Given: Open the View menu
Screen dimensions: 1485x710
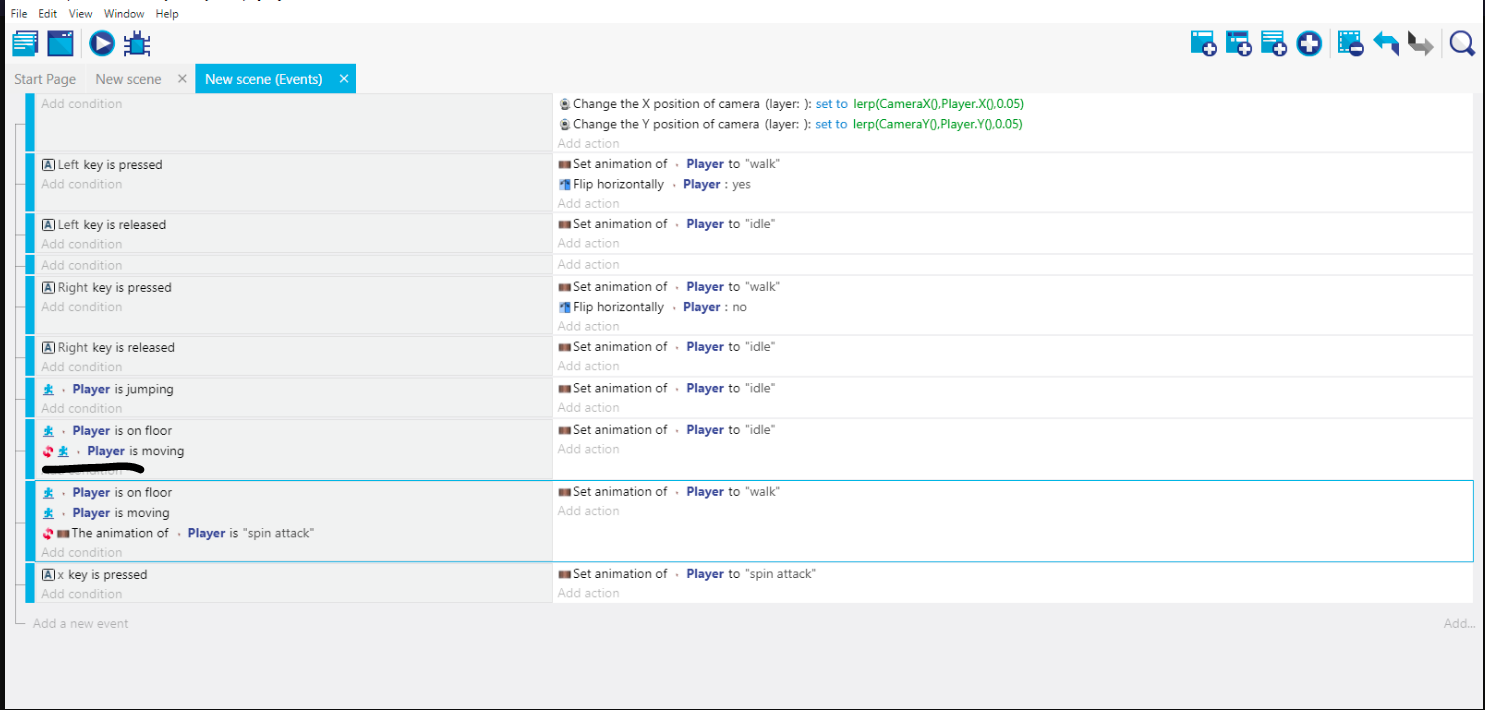Looking at the screenshot, I should 81,14.
